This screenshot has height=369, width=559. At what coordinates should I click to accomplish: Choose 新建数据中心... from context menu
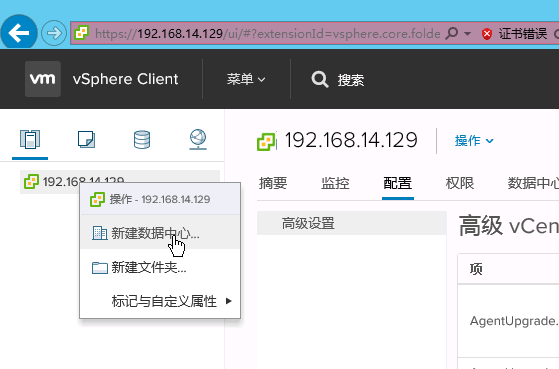pyautogui.click(x=160, y=233)
